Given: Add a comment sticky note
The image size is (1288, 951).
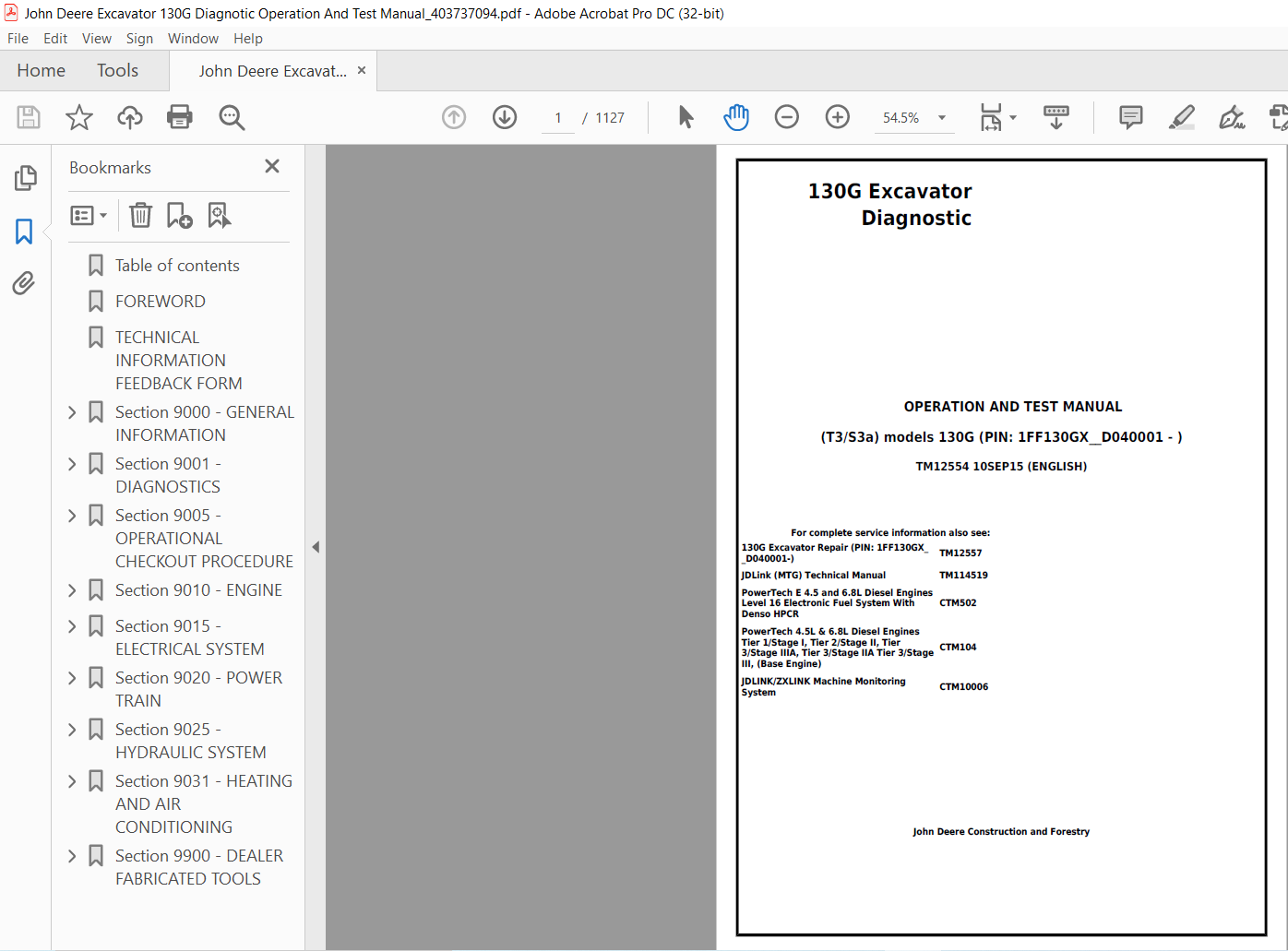Looking at the screenshot, I should tap(1131, 117).
